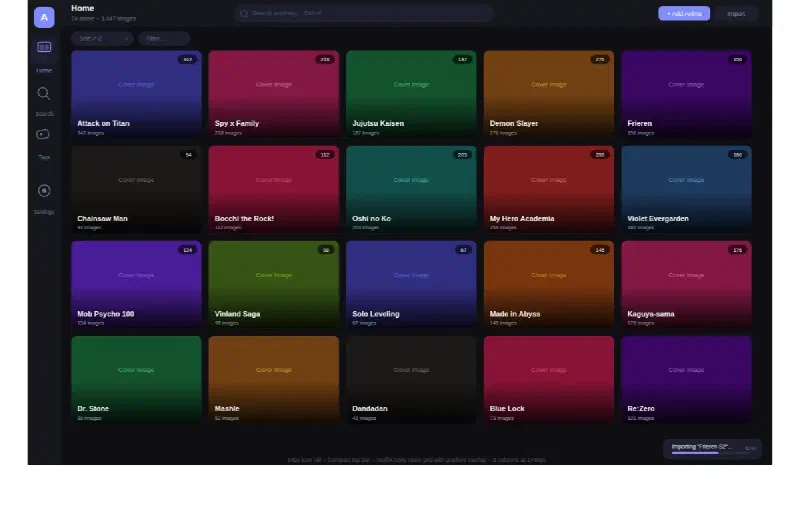Image resolution: width=800 pixels, height=523 pixels.
Task: Click the count badge on Oshi no Ko
Action: click(462, 155)
